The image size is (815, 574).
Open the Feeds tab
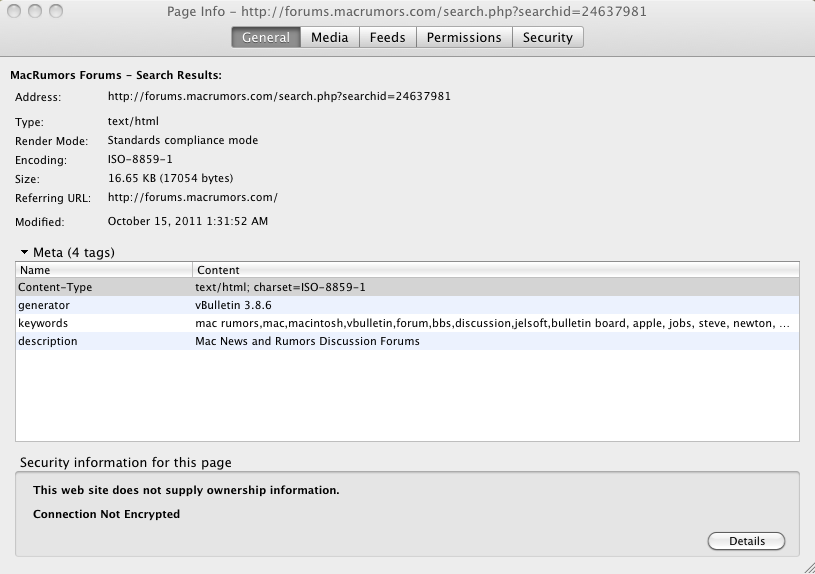(x=388, y=37)
